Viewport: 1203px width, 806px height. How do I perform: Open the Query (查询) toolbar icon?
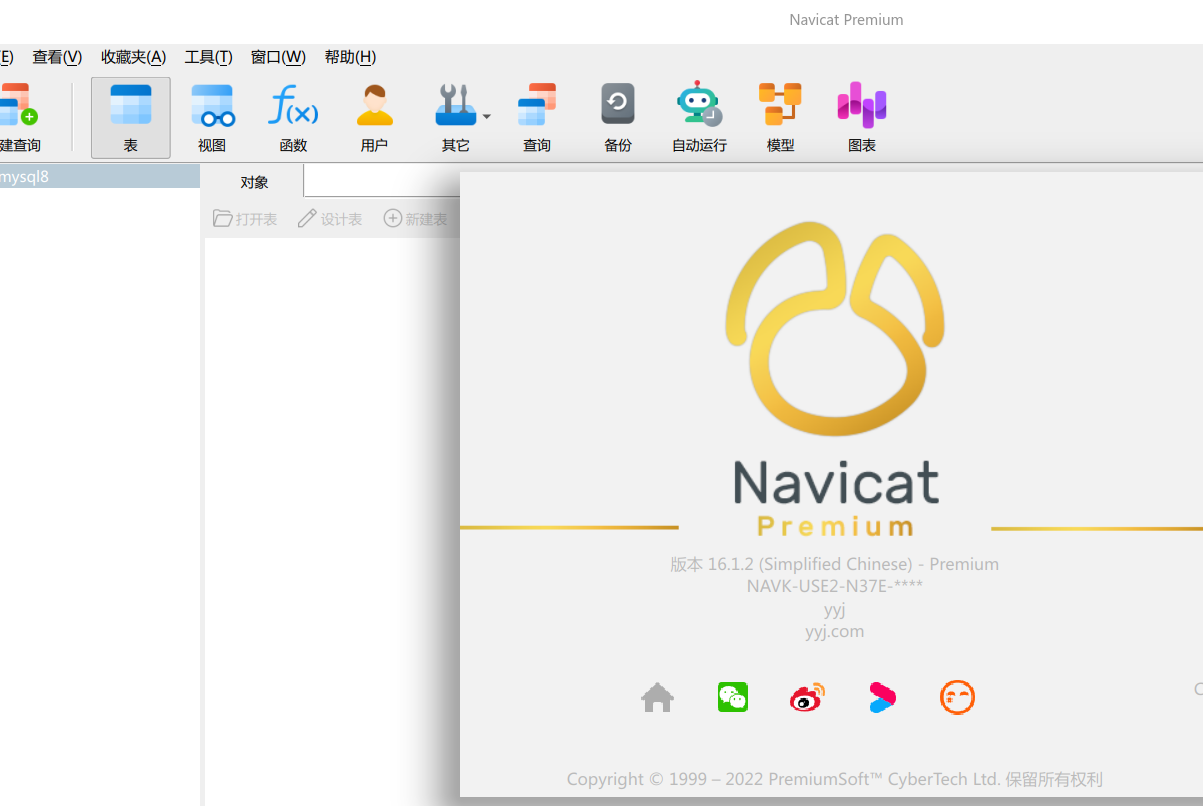pyautogui.click(x=537, y=118)
